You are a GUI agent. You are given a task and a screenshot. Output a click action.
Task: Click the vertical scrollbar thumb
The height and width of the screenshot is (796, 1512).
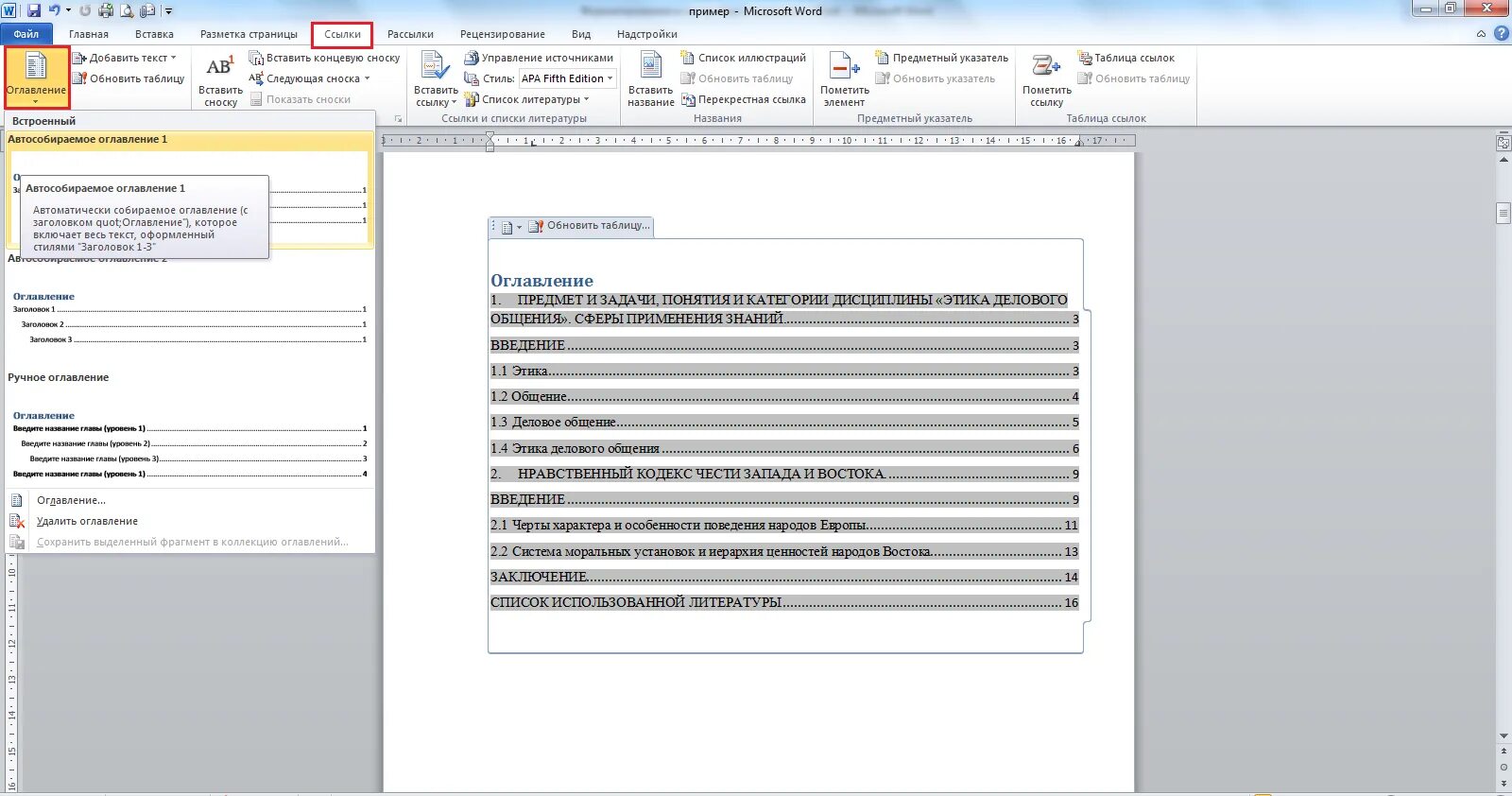point(1503,213)
